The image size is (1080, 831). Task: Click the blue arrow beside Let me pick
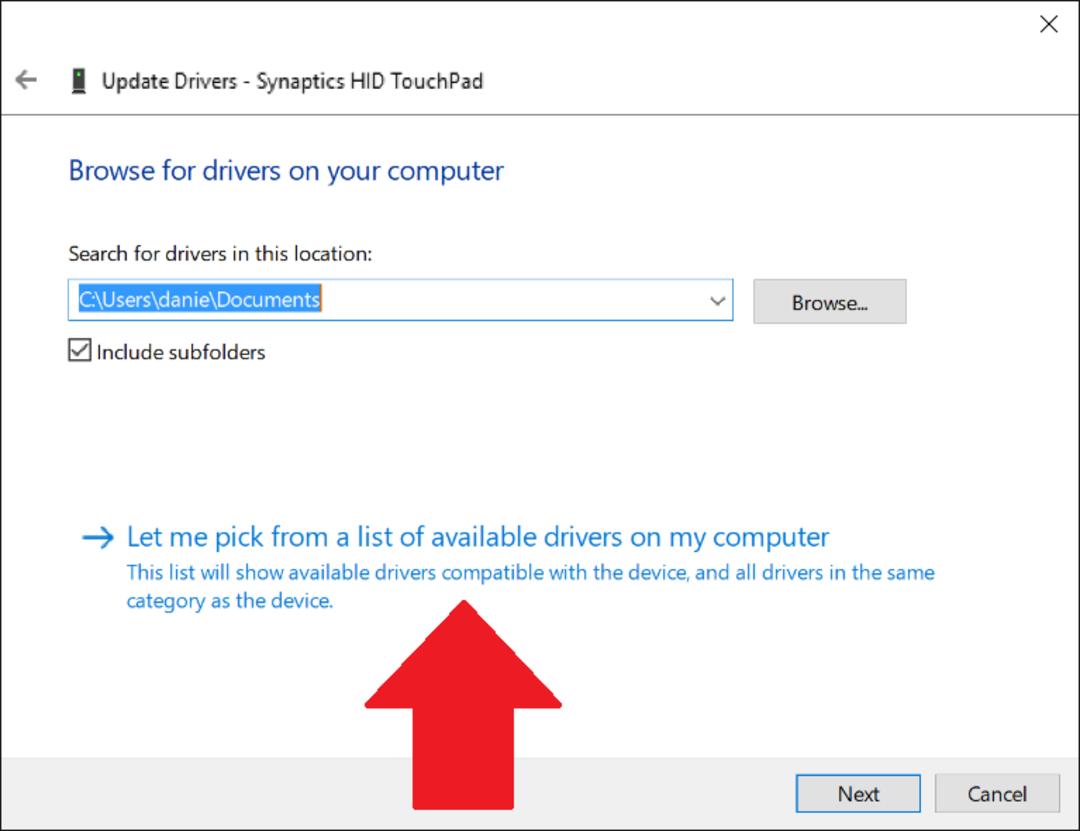pos(98,537)
